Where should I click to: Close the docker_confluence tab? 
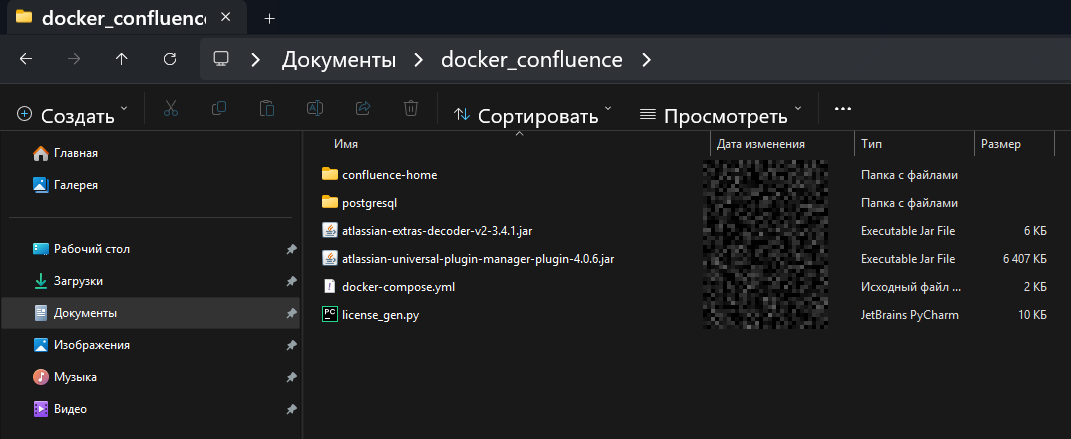tap(226, 17)
